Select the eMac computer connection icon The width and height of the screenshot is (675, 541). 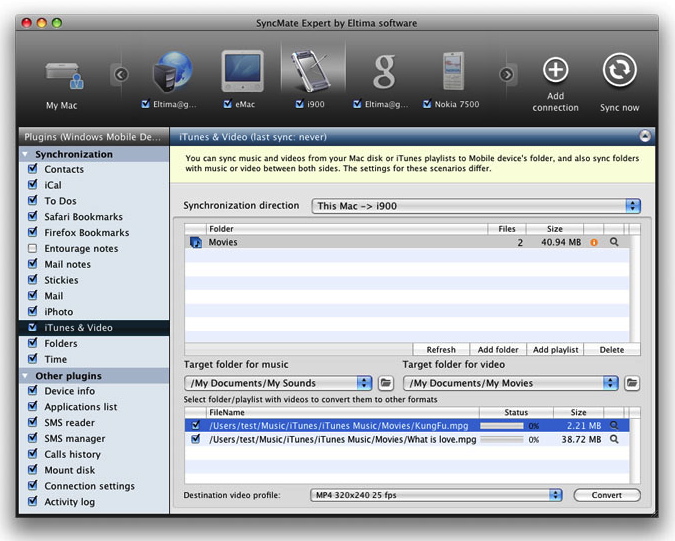242,71
